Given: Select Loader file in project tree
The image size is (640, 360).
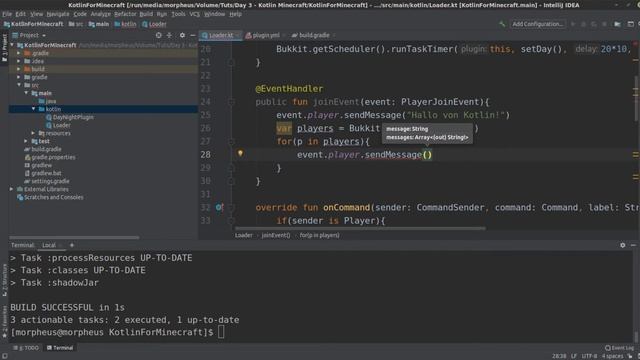Looking at the screenshot, I should [x=58, y=125].
